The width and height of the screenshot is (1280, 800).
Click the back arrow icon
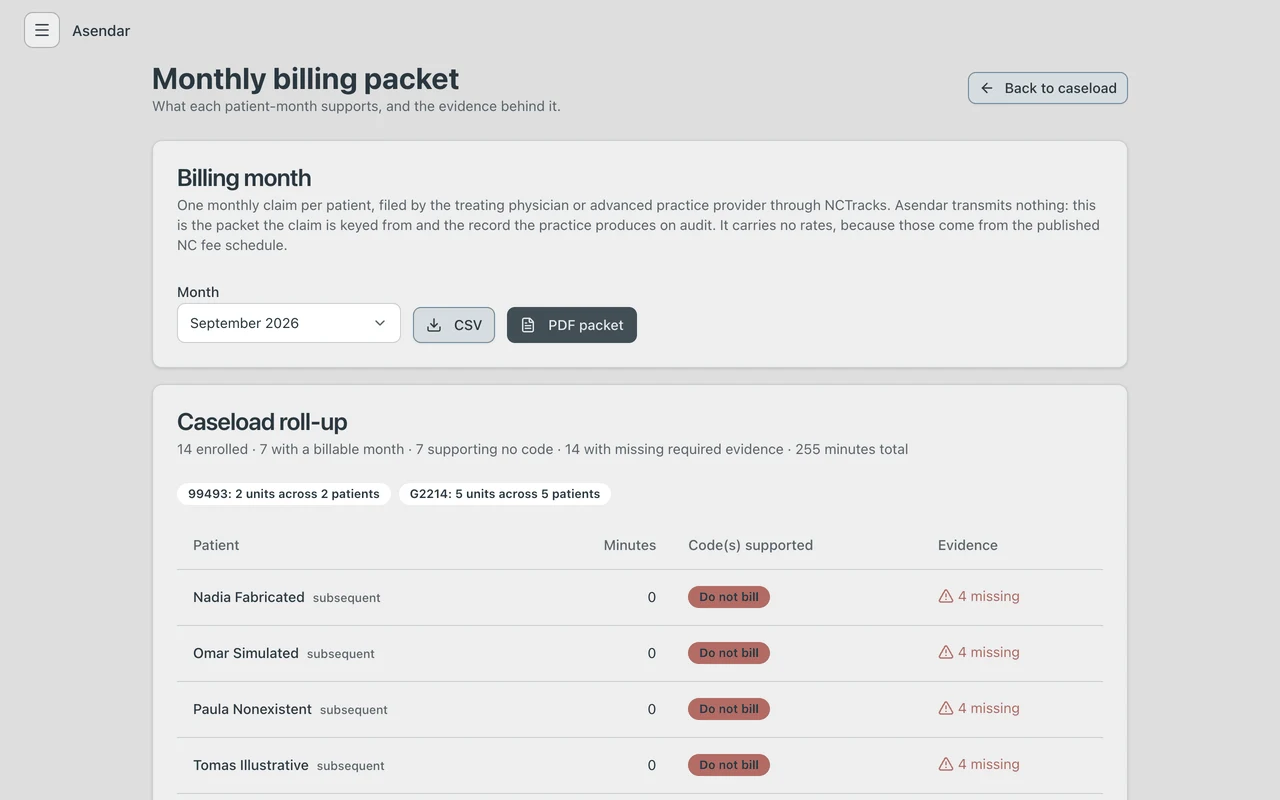987,88
